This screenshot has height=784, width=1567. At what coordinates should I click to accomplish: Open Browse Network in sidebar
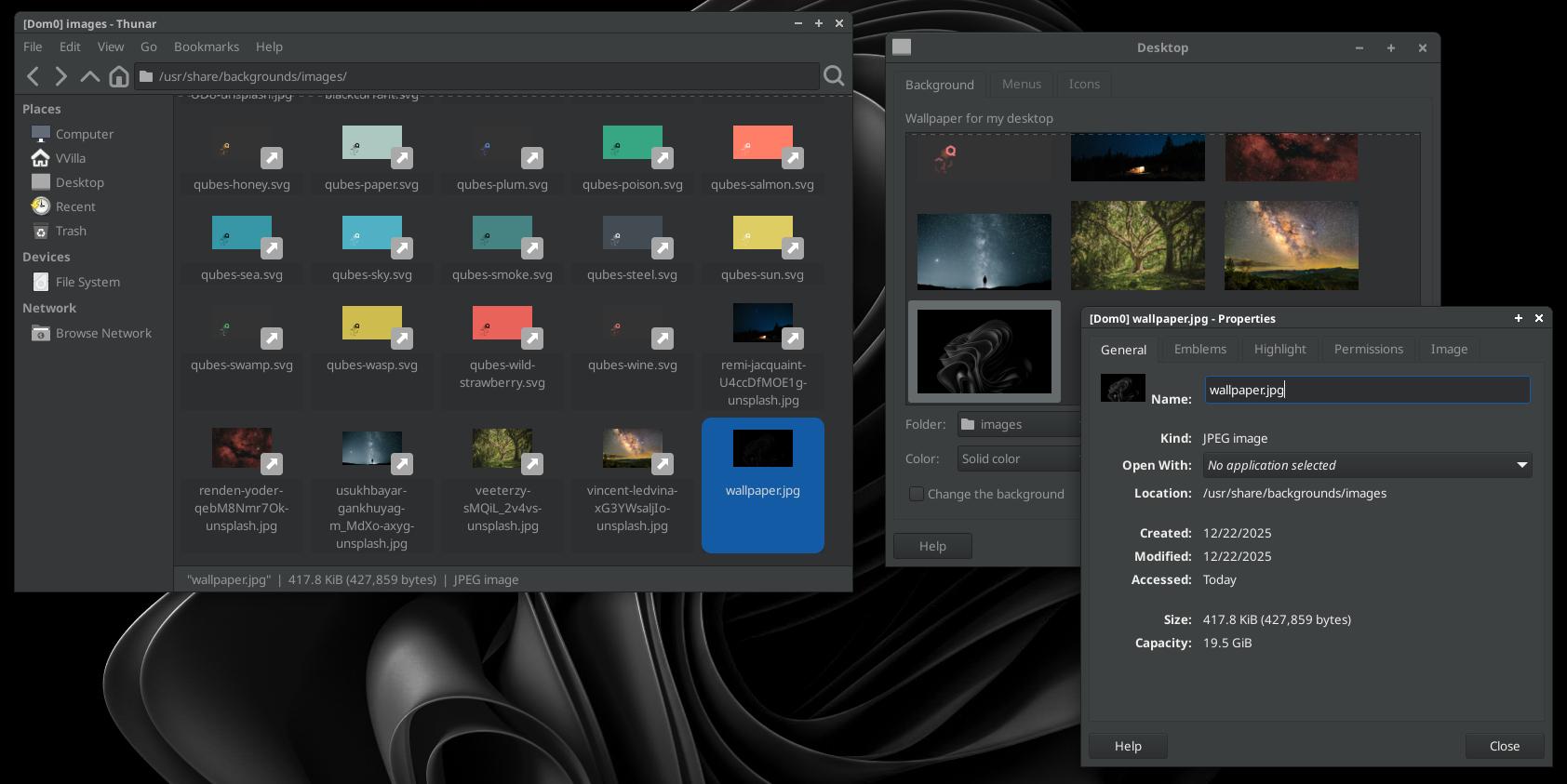click(102, 333)
